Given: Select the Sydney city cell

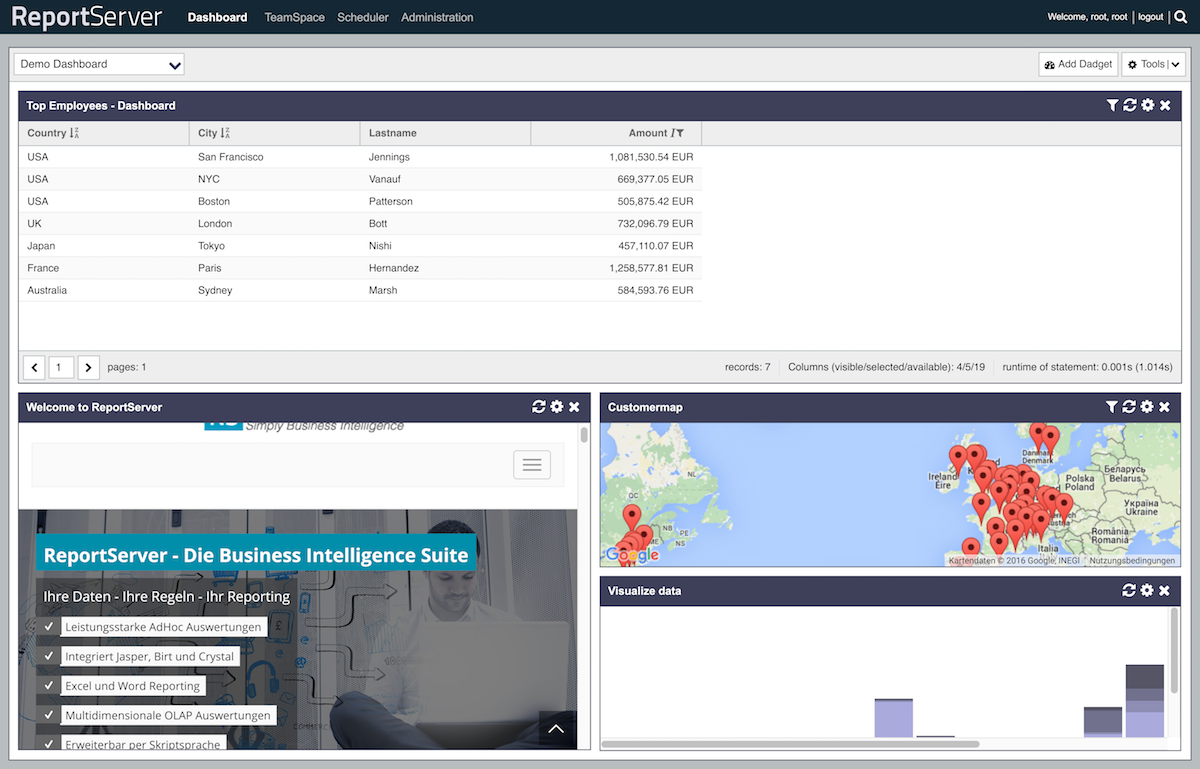Looking at the screenshot, I should 274,290.
